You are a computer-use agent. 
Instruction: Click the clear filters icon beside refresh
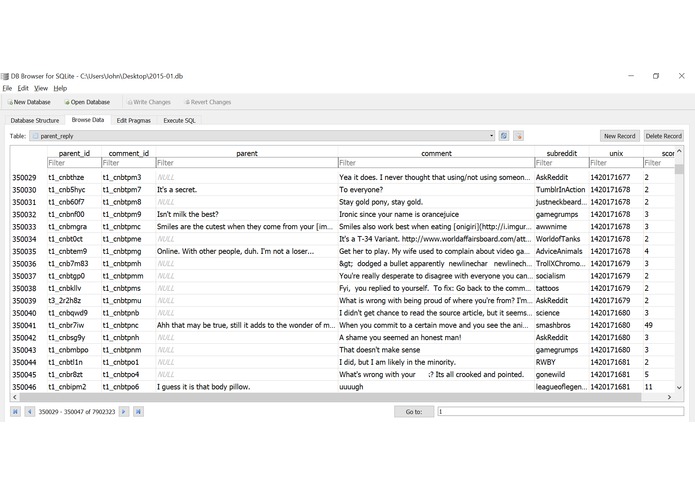point(519,136)
